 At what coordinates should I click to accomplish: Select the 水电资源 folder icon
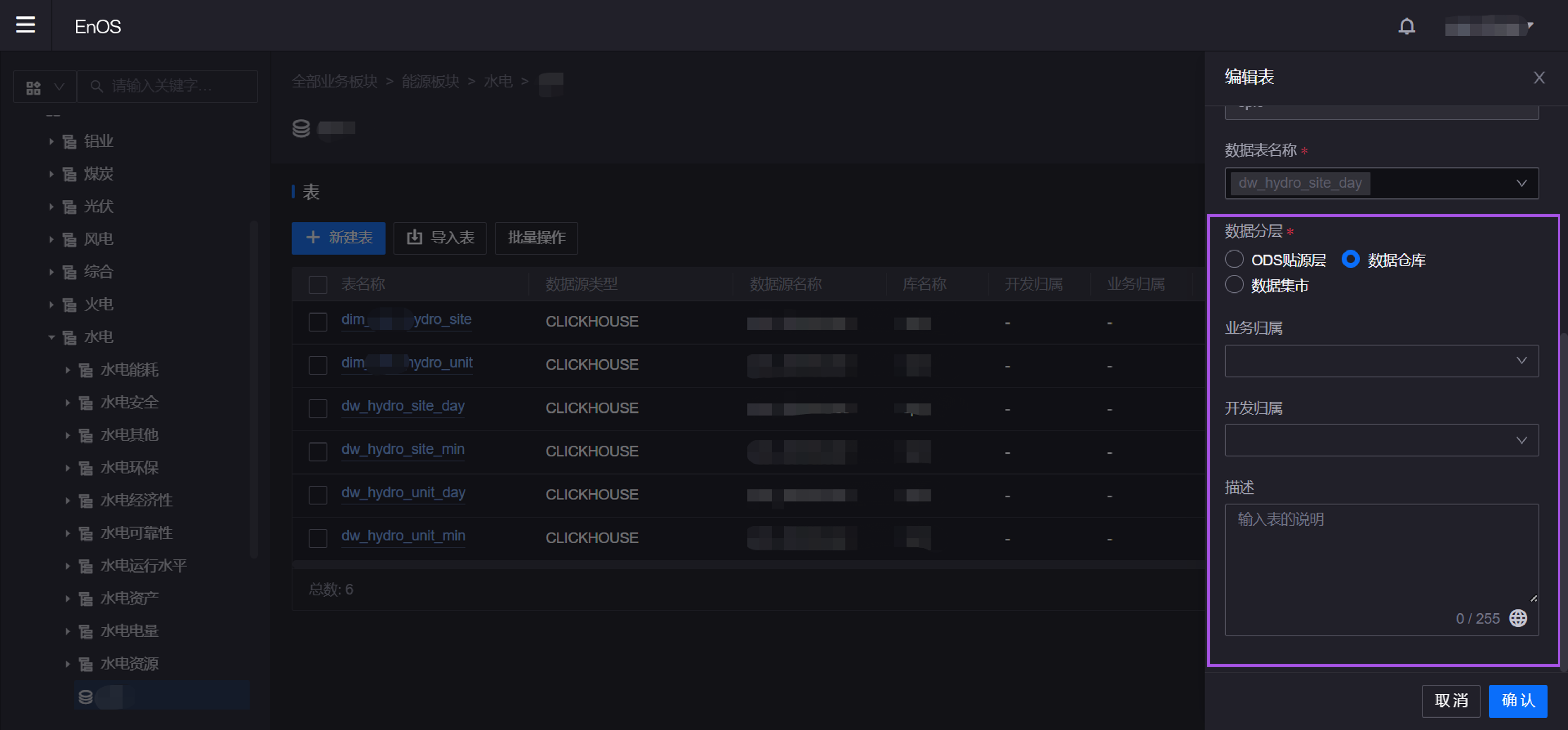pyautogui.click(x=86, y=664)
